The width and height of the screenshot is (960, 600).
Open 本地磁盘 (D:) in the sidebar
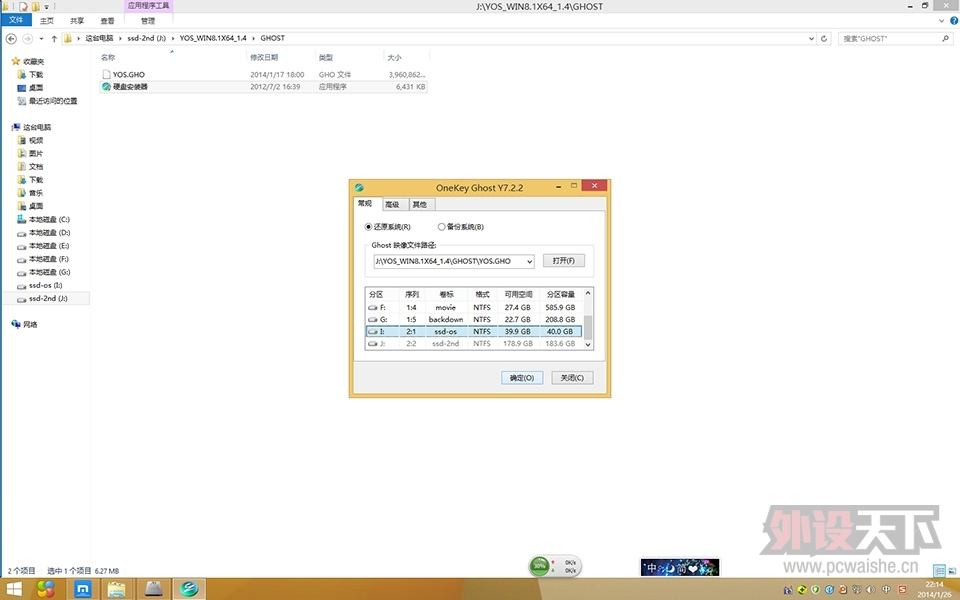click(43, 233)
